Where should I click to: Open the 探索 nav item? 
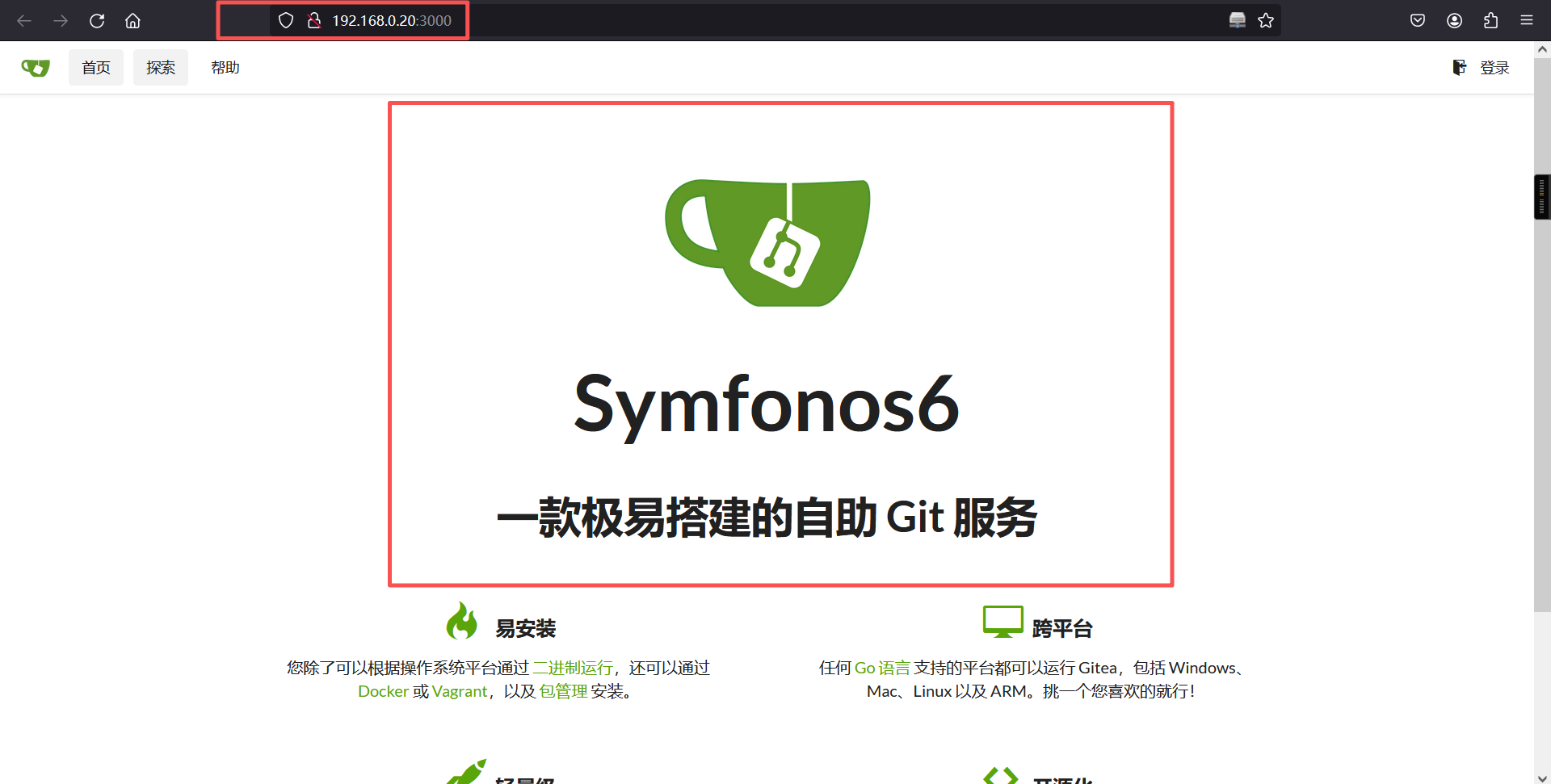[161, 68]
